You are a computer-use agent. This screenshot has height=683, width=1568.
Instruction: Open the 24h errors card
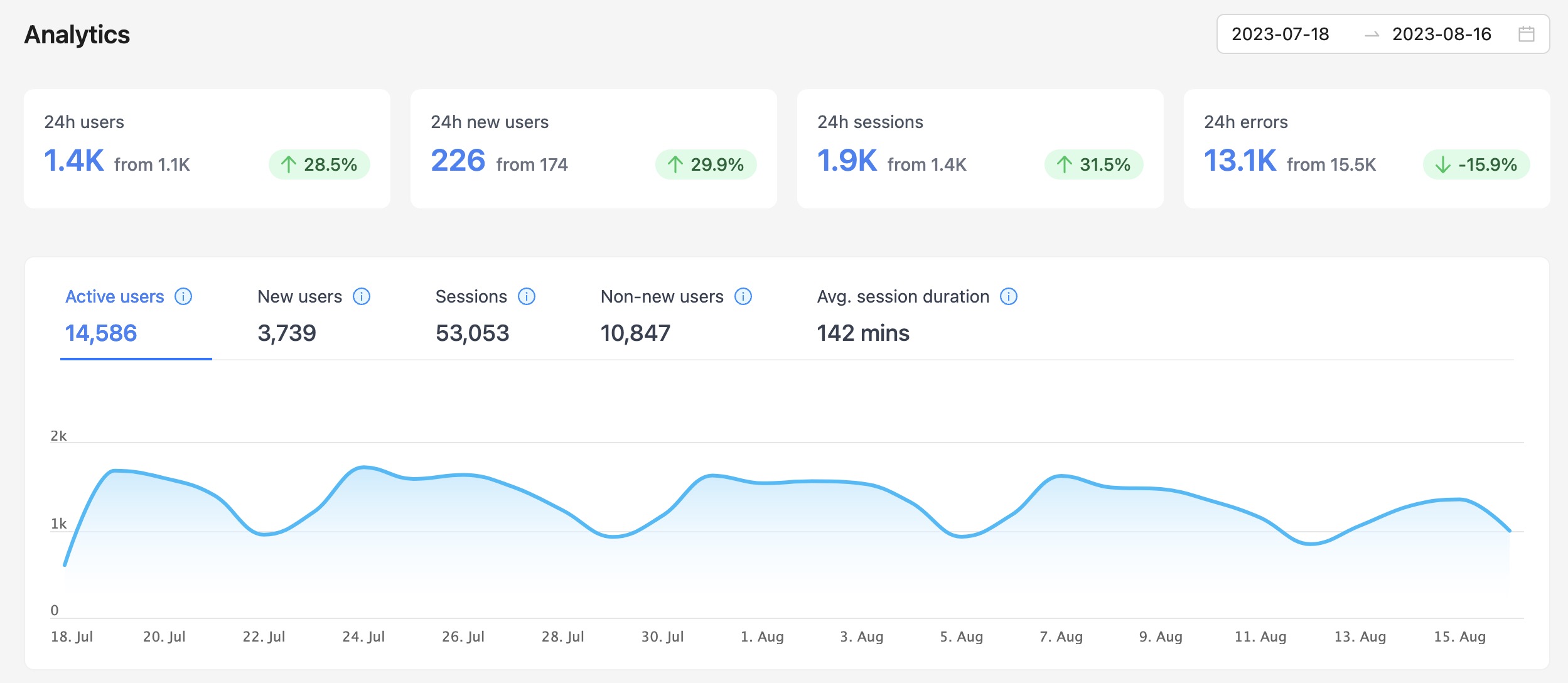coord(1367,149)
